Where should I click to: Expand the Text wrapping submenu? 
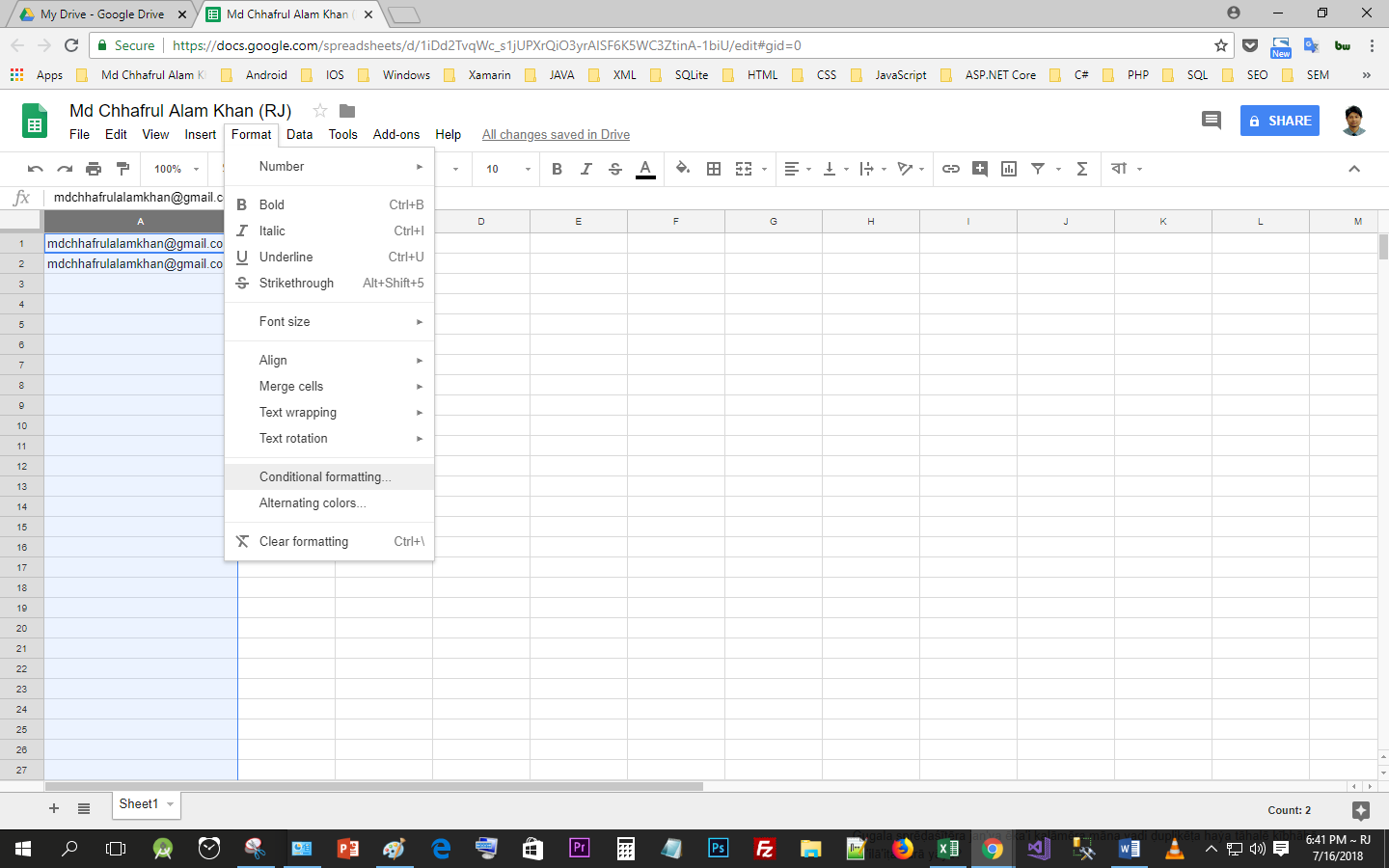pos(329,413)
